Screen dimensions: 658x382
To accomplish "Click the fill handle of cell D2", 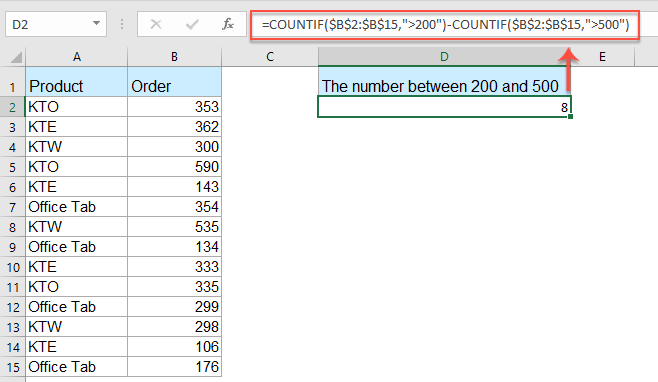I will click(570, 116).
